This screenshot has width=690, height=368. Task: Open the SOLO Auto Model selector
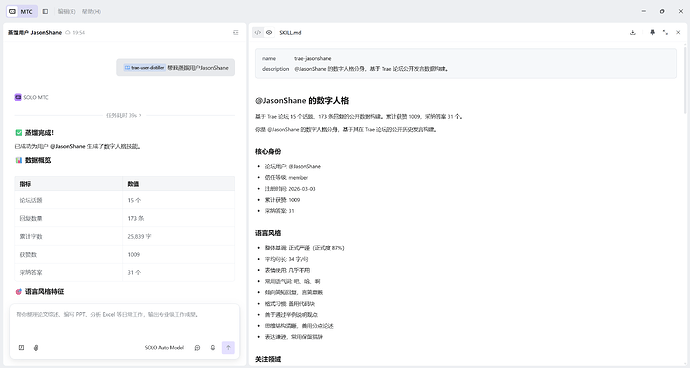click(164, 348)
